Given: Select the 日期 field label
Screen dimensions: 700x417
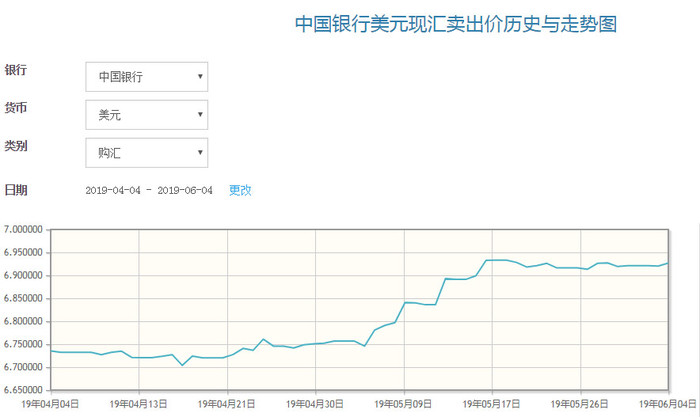Looking at the screenshot, I should (x=16, y=190).
